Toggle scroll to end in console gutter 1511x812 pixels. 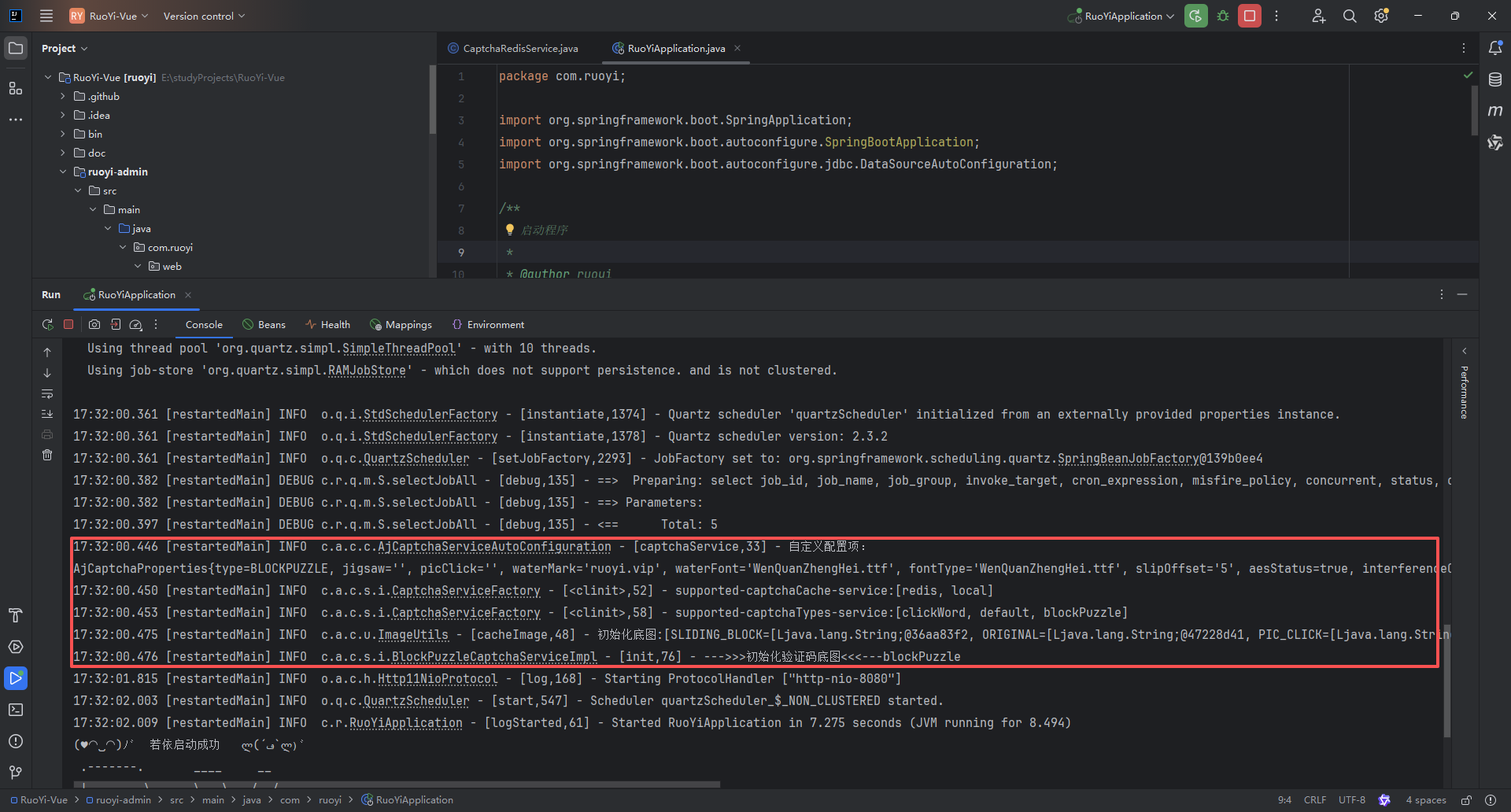click(x=47, y=414)
